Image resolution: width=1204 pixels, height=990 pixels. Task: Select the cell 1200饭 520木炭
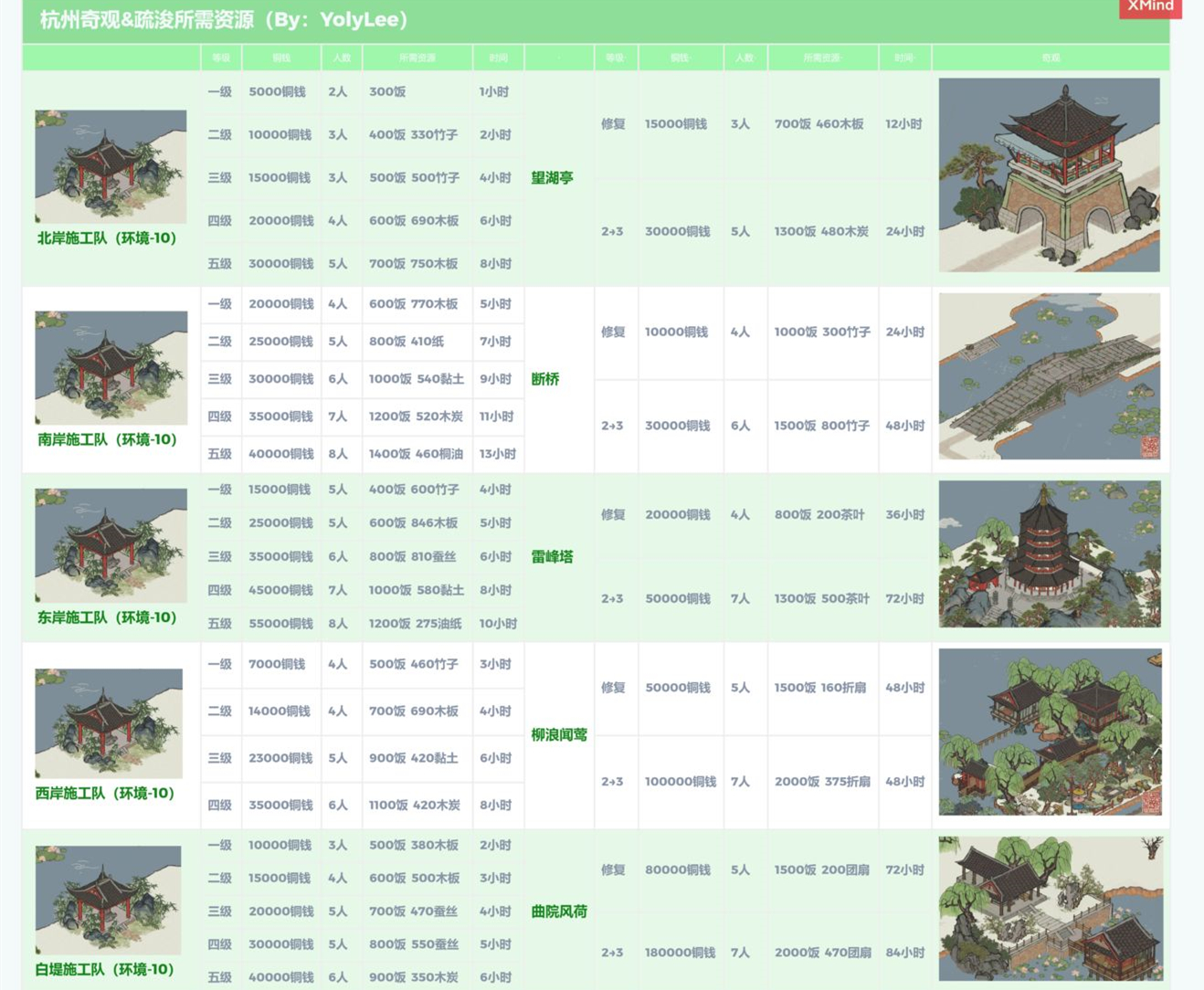416,416
